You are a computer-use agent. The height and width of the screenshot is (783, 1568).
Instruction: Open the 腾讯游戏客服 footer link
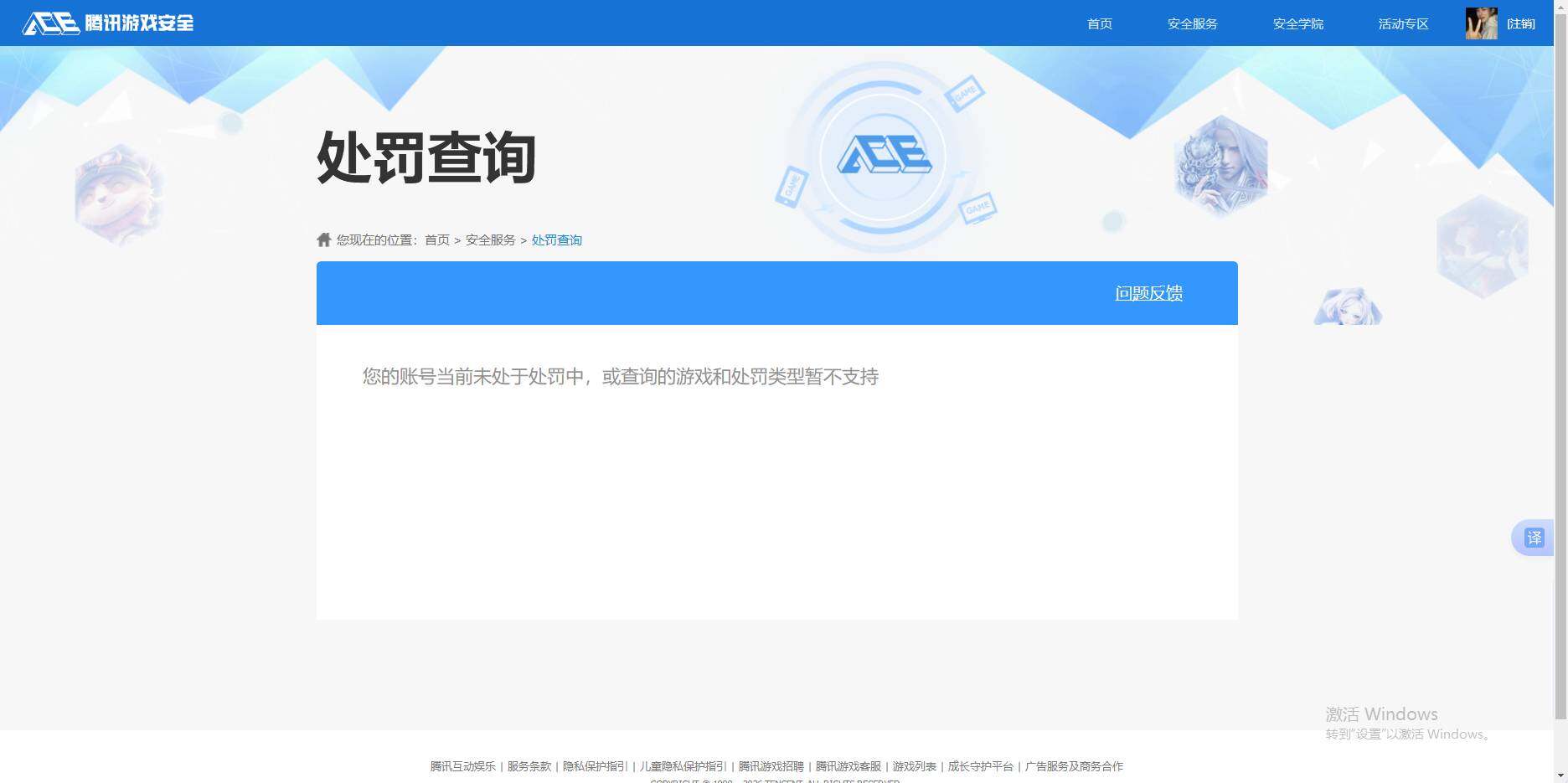848,766
